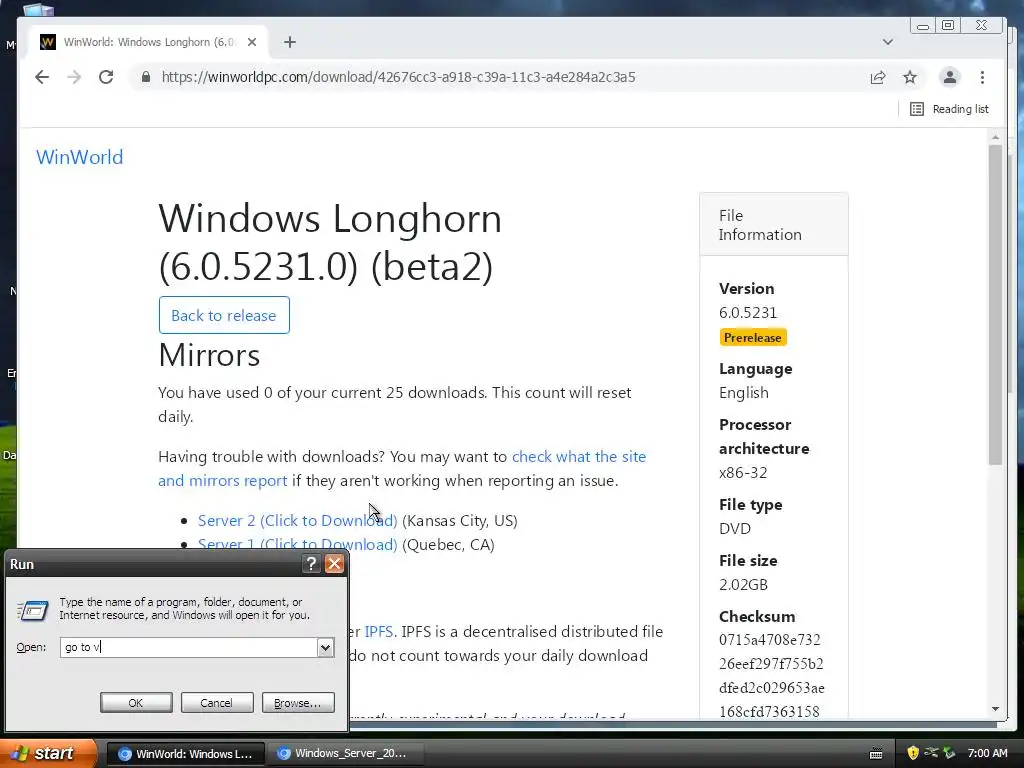Click the scrollbar up arrow
Screen dimensions: 1024x768
(995, 137)
